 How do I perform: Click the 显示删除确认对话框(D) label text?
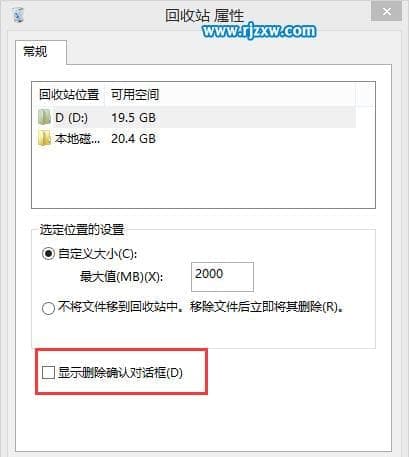[120, 373]
